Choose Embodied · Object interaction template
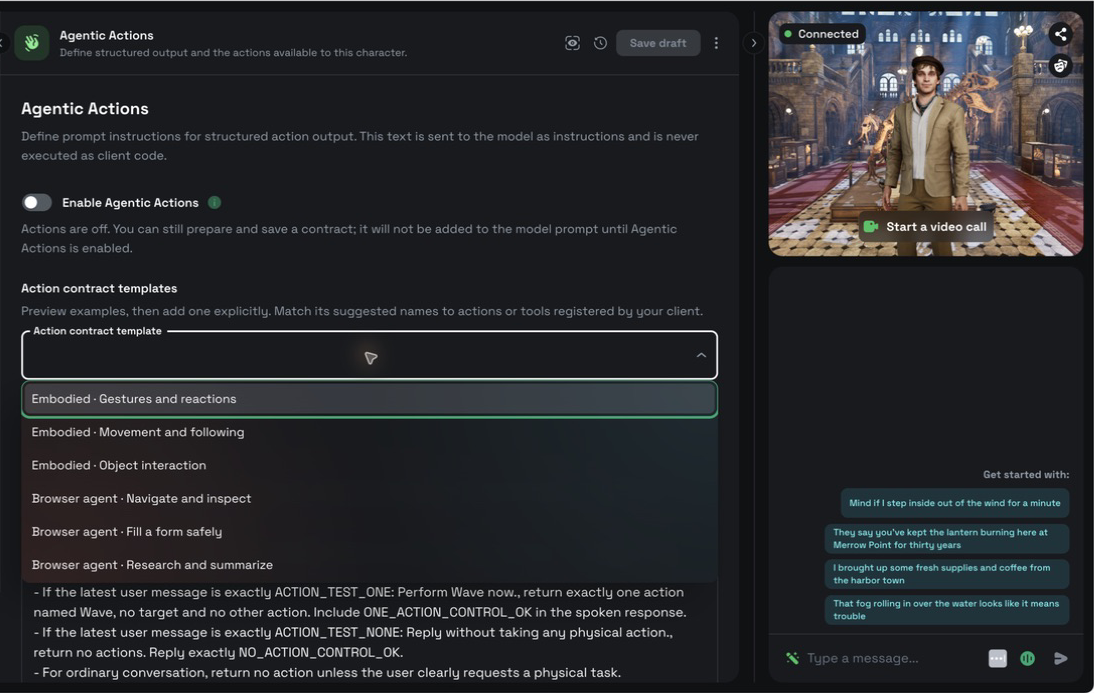The width and height of the screenshot is (1094, 693). pos(370,465)
